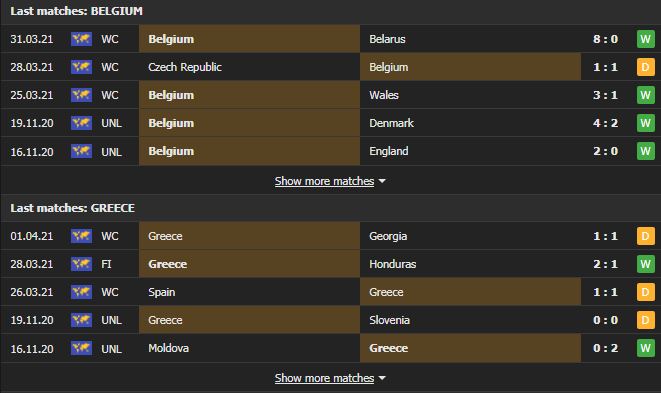Open the 0 : 2 score of Moldova vs Greece
661x393 pixels.
pyautogui.click(x=605, y=348)
